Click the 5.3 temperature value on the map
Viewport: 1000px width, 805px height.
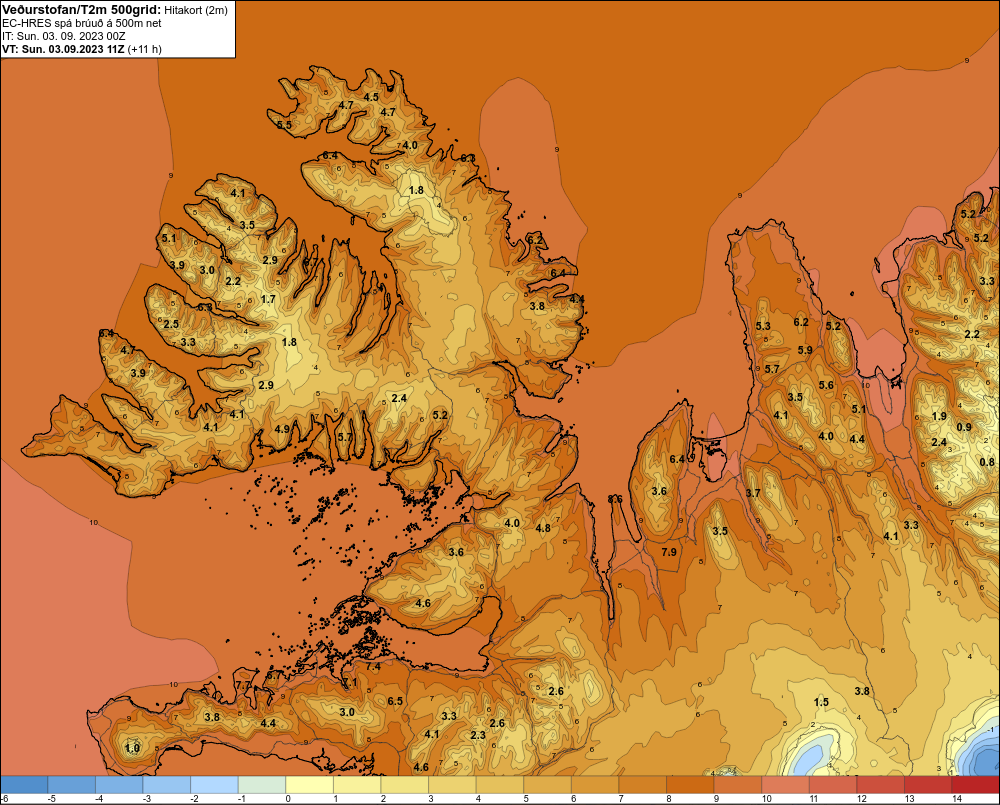tap(763, 326)
